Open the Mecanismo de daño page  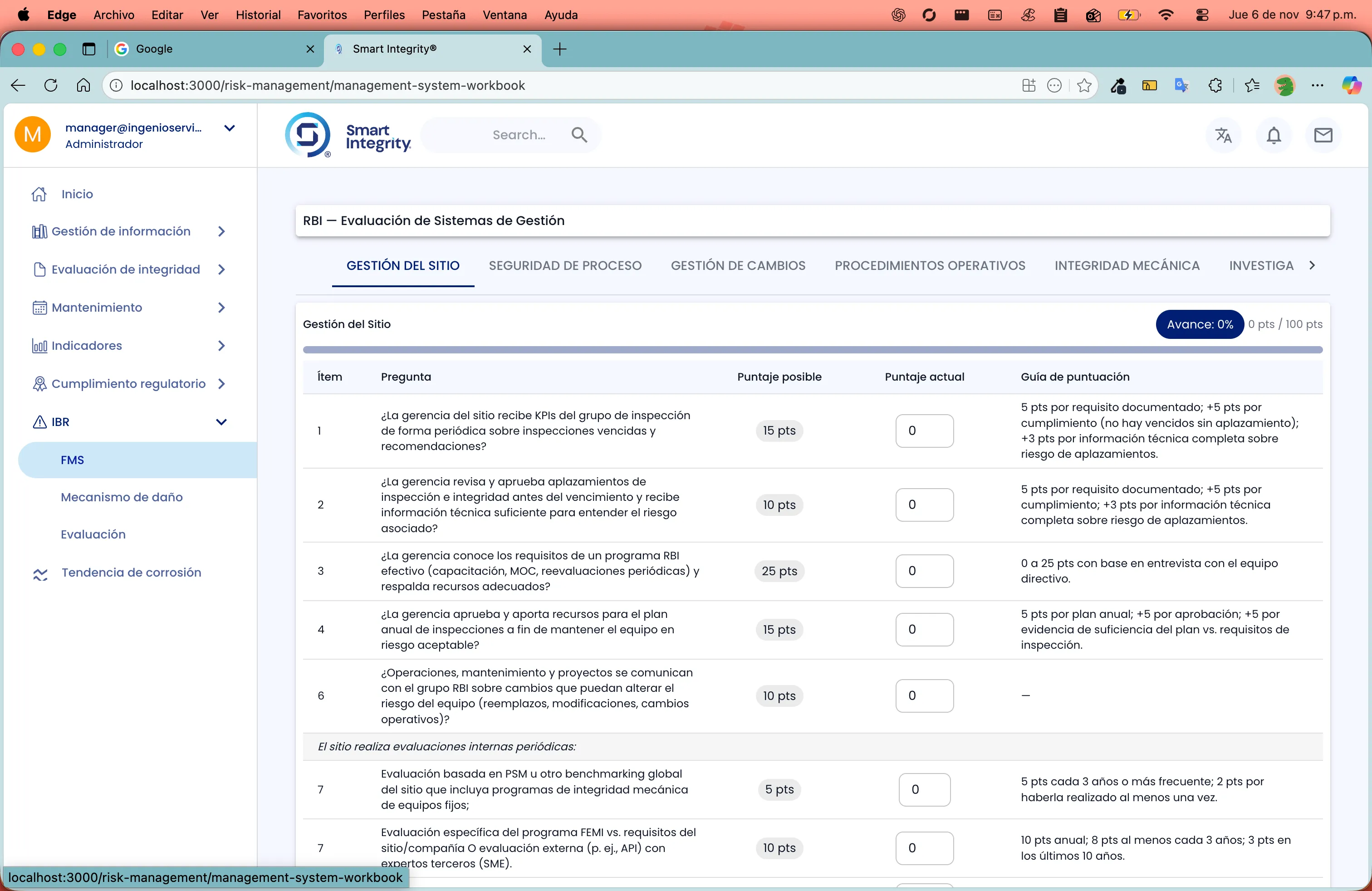coord(122,496)
